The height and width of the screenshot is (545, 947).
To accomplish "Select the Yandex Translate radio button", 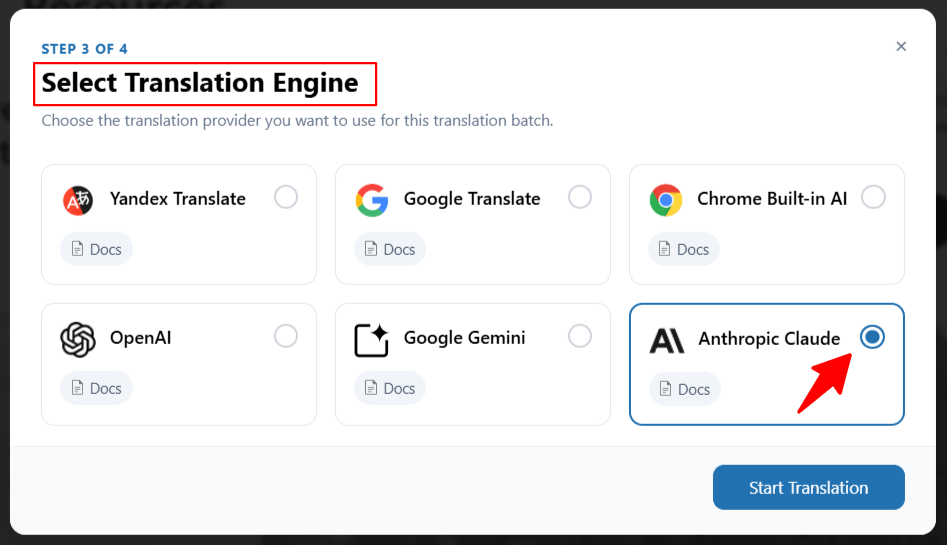I will (x=286, y=198).
